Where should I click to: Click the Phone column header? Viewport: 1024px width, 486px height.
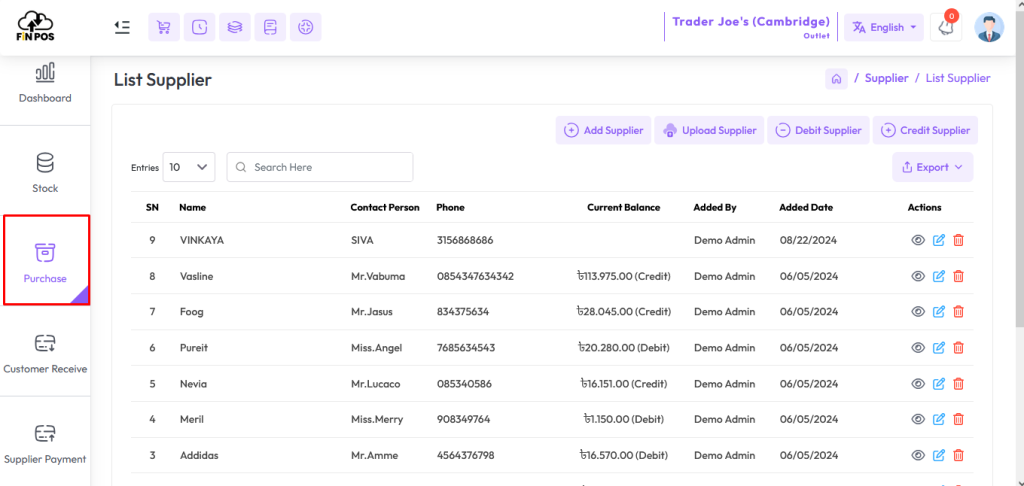(451, 208)
